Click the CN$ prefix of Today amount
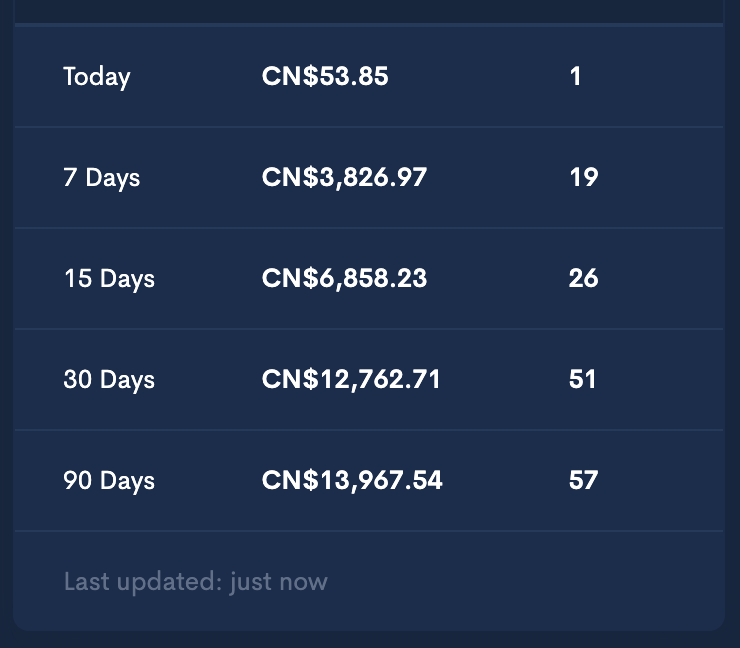The height and width of the screenshot is (648, 740). [290, 76]
